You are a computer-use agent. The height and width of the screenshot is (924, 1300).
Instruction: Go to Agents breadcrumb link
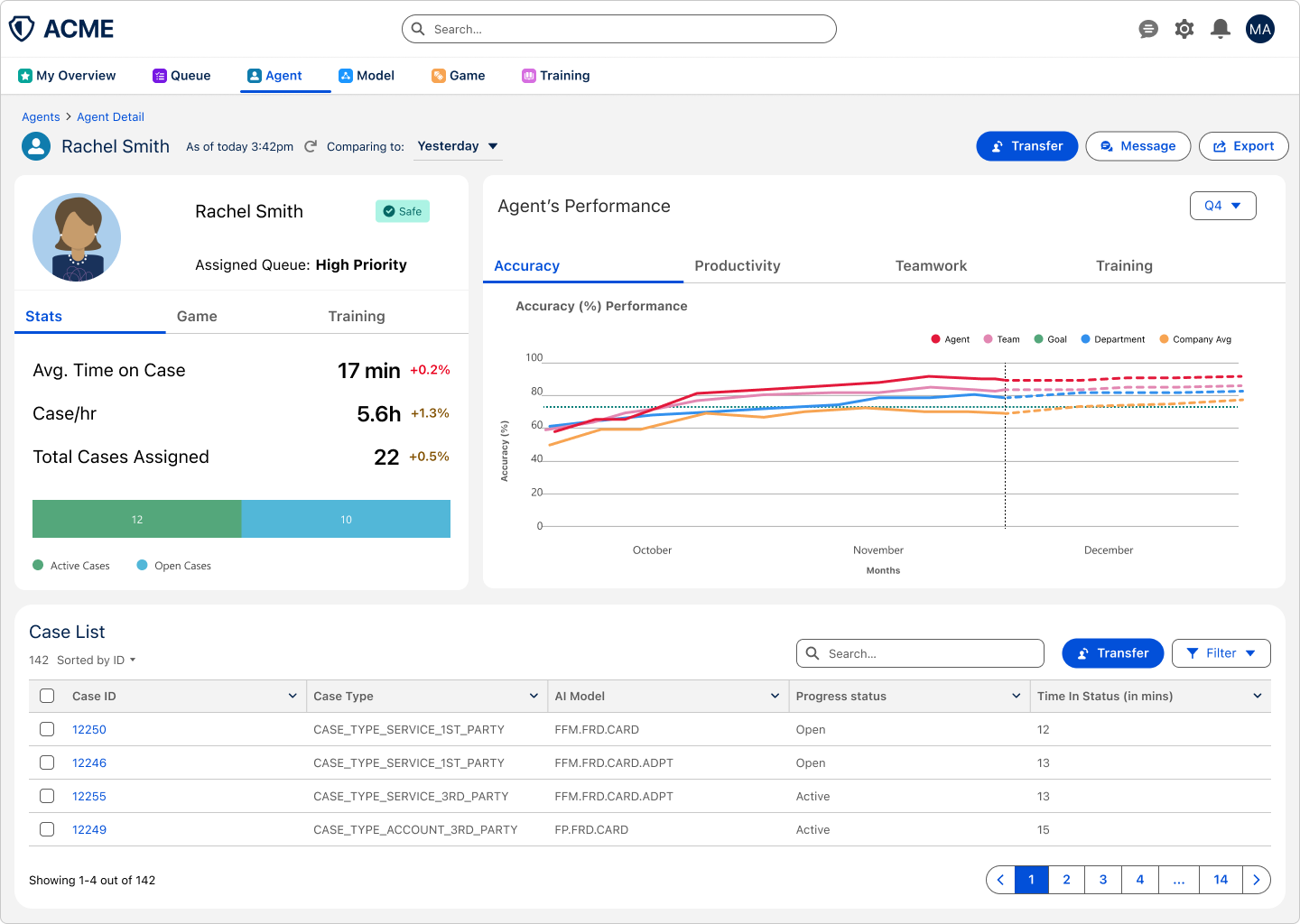point(41,117)
